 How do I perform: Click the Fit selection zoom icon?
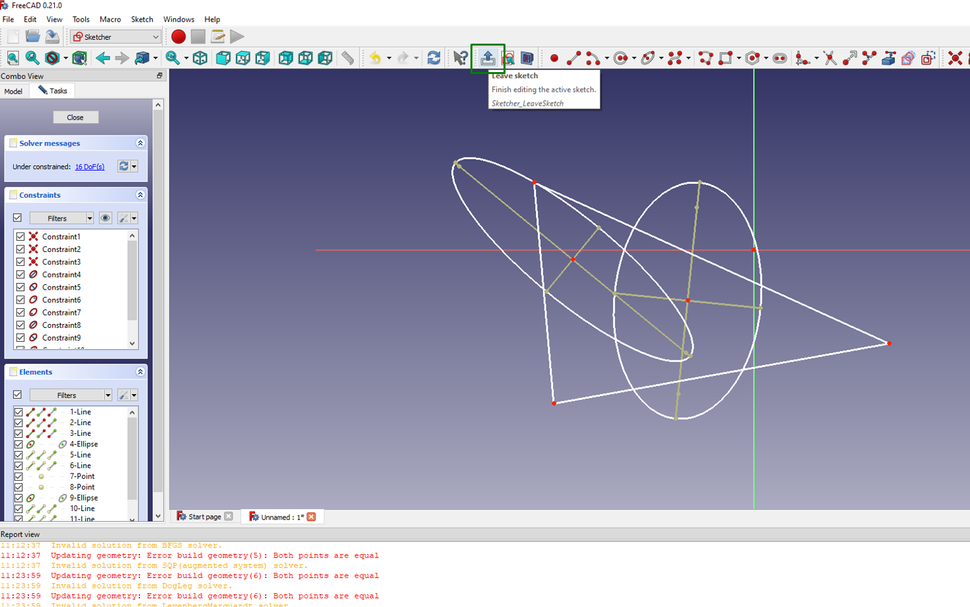pyautogui.click(x=33, y=58)
